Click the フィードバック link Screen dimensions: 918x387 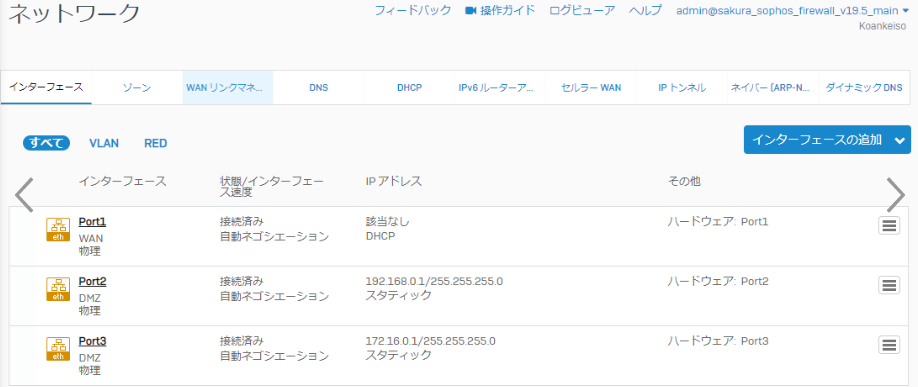coord(413,10)
